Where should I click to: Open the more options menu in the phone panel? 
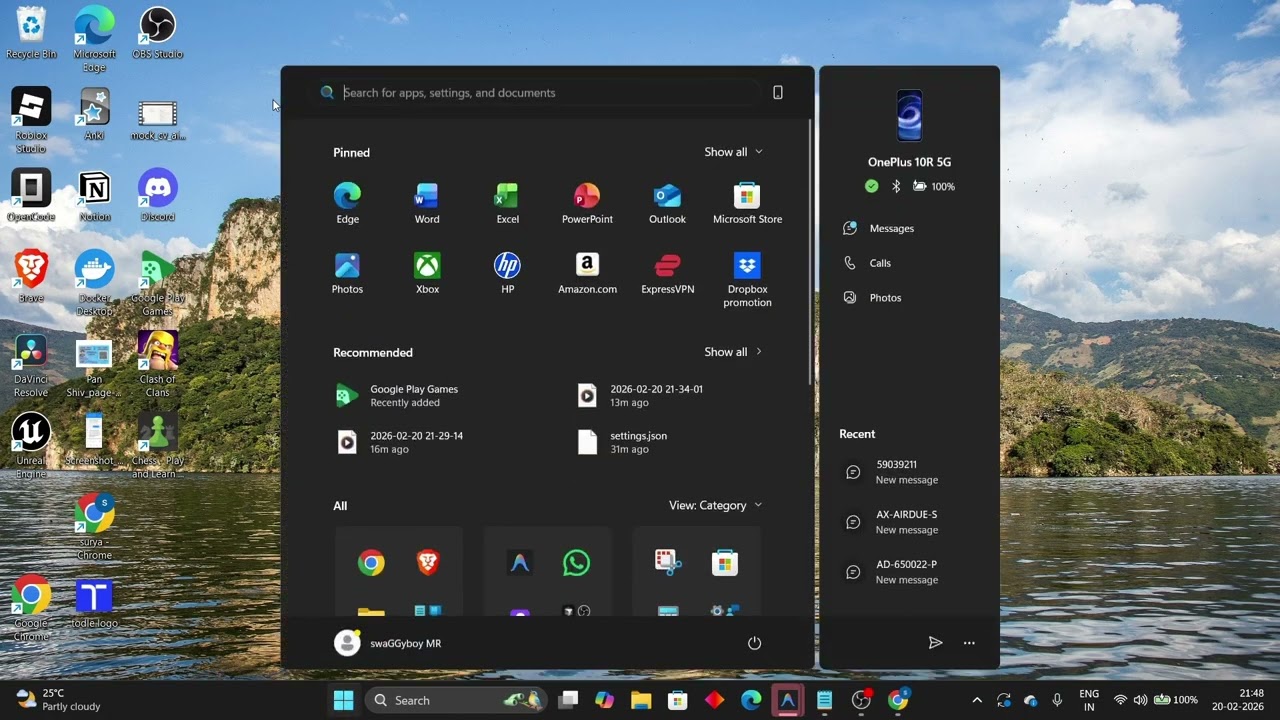969,643
